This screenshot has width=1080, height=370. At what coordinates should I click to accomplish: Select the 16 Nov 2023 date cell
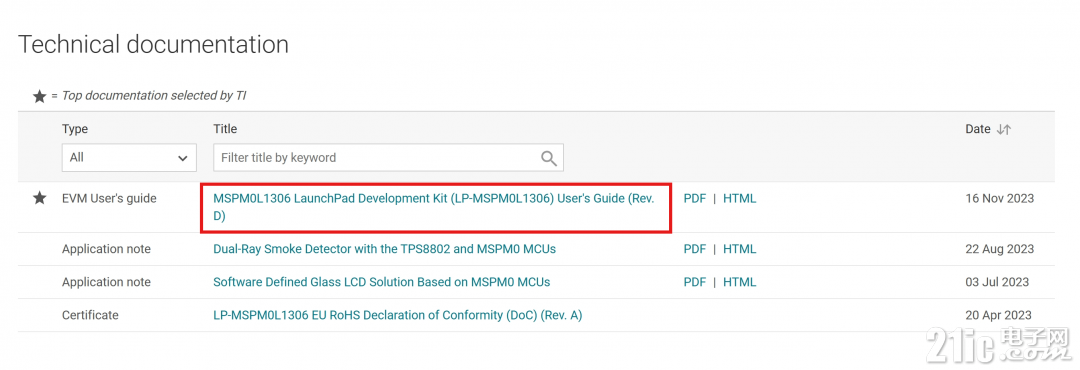click(x=999, y=198)
